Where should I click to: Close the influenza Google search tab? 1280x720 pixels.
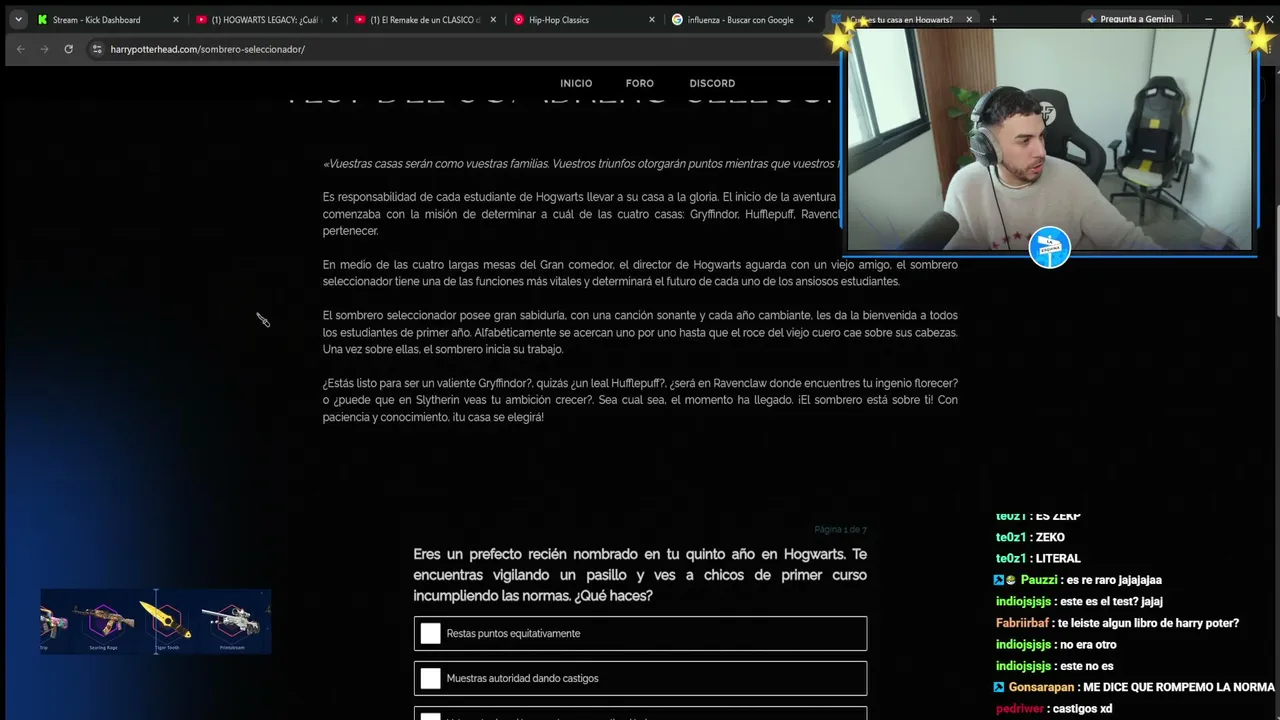click(811, 19)
